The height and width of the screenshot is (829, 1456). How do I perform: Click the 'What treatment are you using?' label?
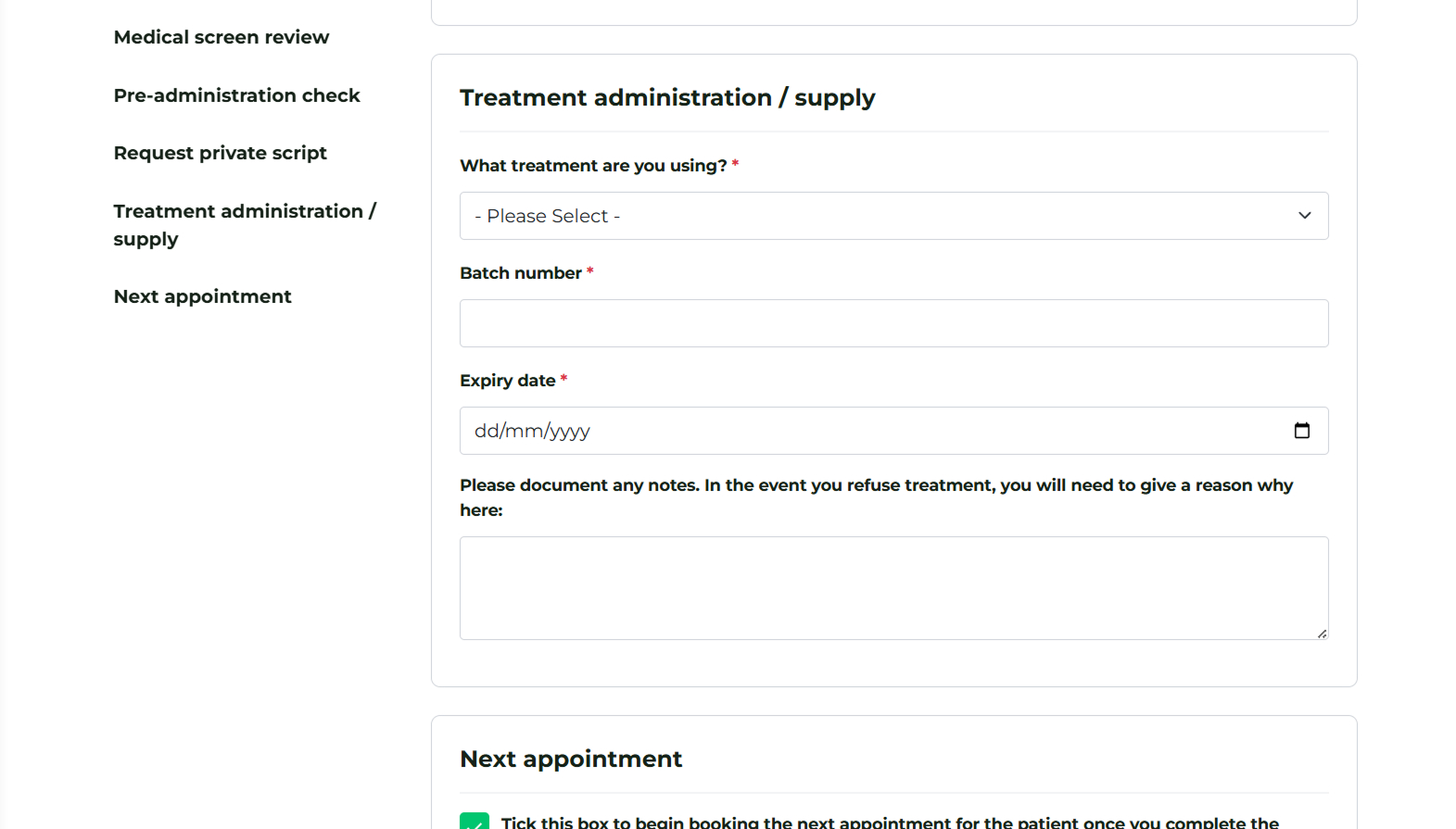pos(593,166)
